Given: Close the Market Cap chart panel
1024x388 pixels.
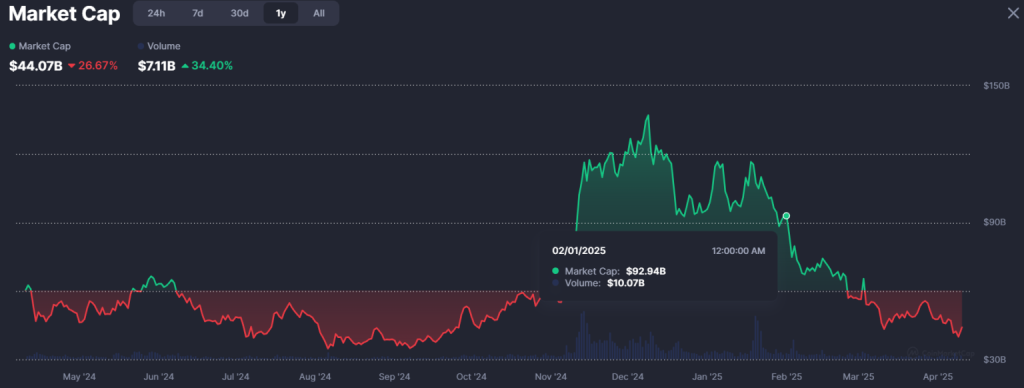Looking at the screenshot, I should (1013, 14).
